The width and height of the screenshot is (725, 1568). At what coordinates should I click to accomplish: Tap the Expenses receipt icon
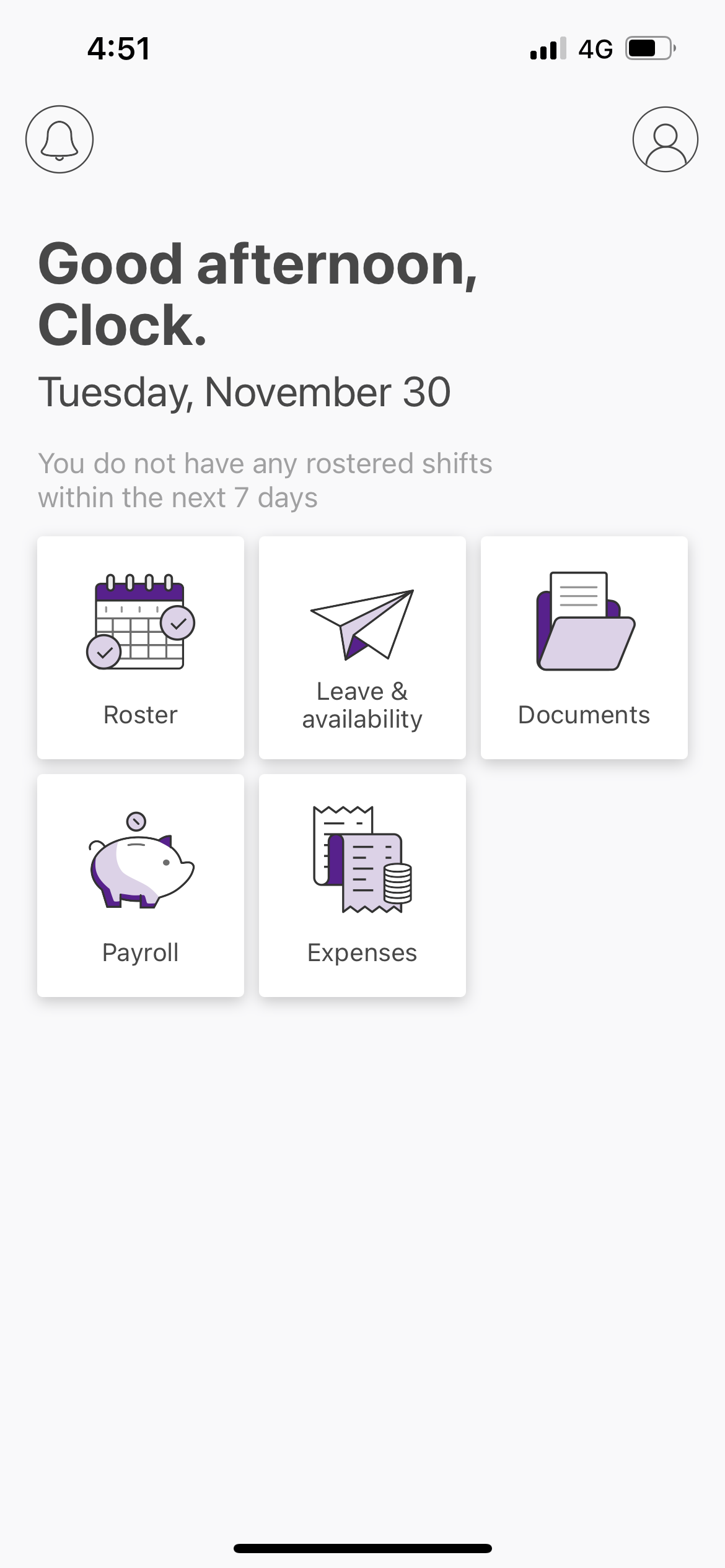click(362, 860)
